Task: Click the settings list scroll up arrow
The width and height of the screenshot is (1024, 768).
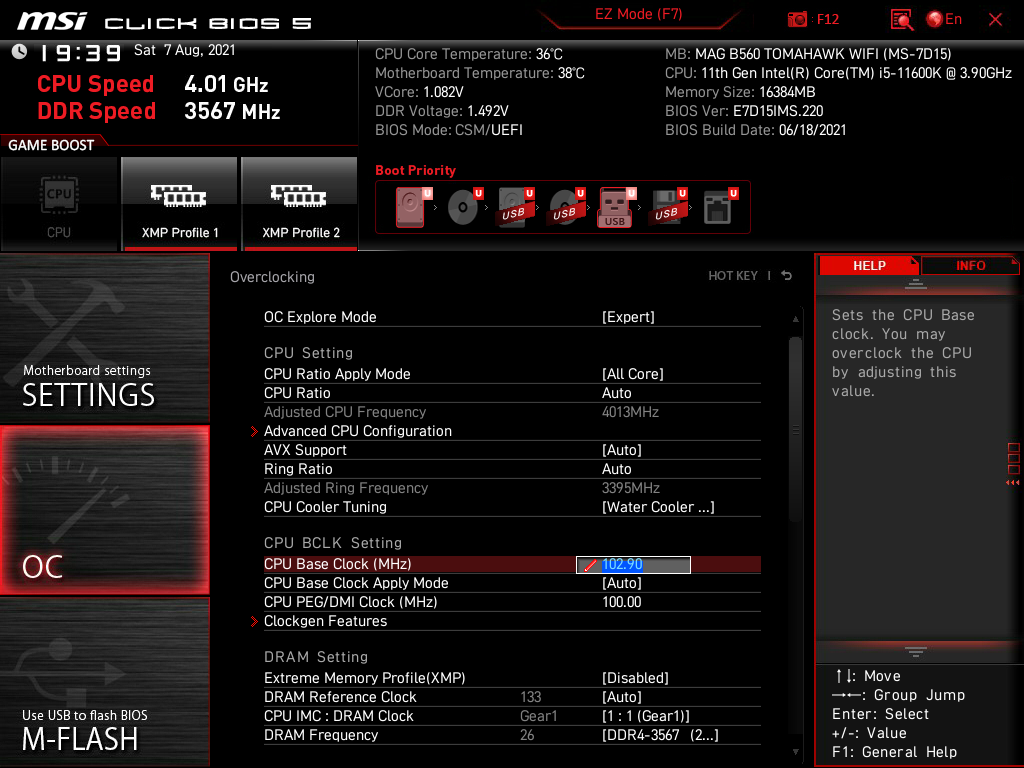Action: tap(795, 319)
